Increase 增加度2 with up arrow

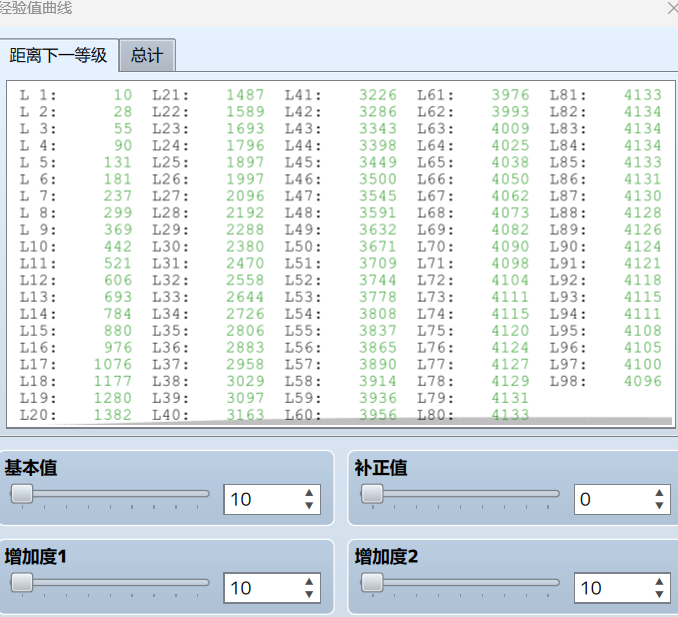(659, 581)
